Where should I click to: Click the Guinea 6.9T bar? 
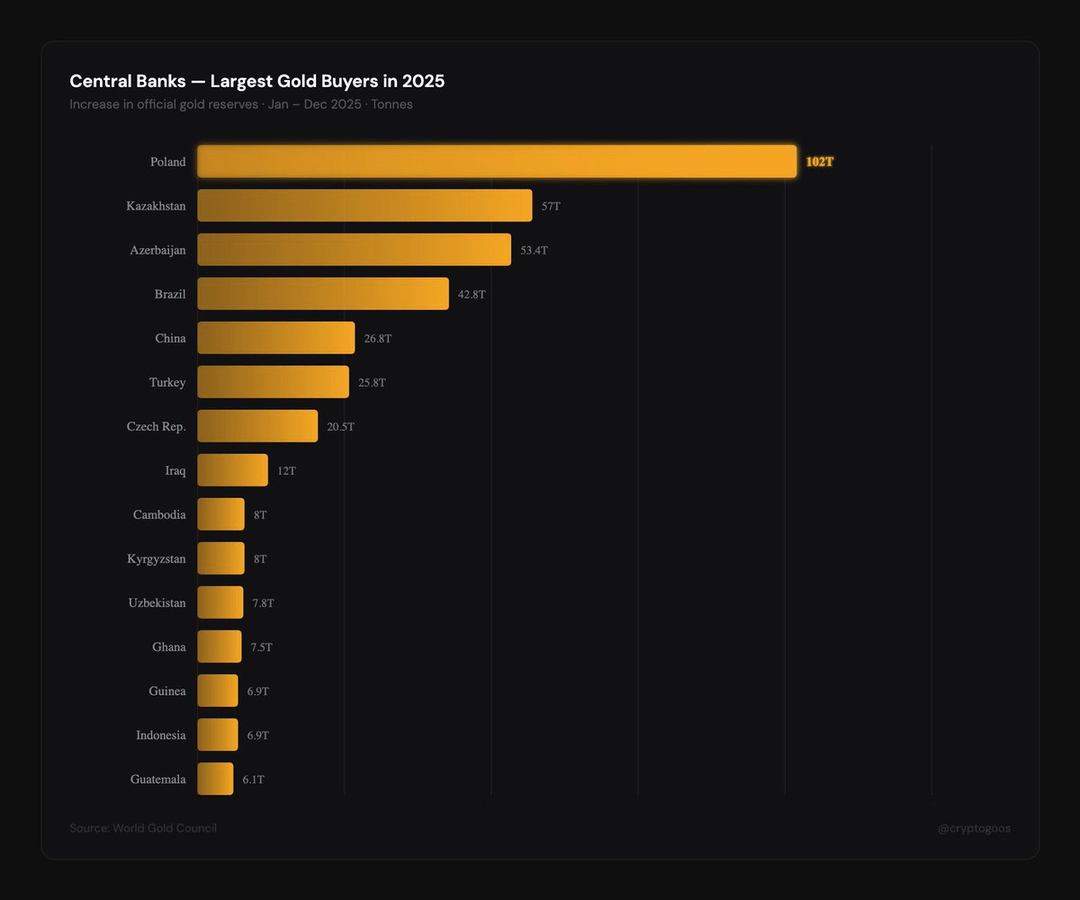coord(218,690)
